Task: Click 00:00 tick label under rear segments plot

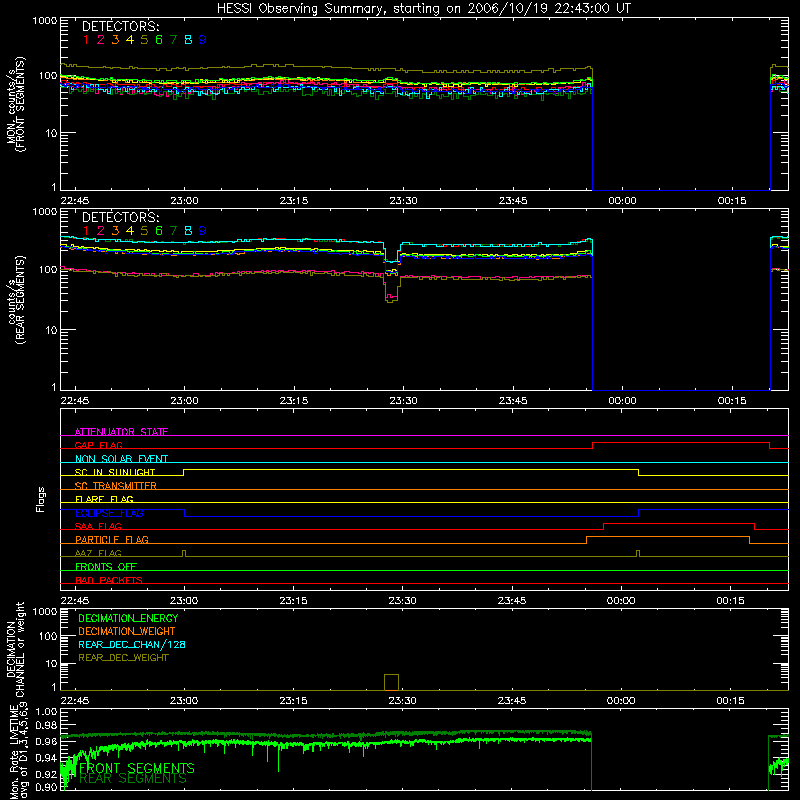Action: pos(622,401)
